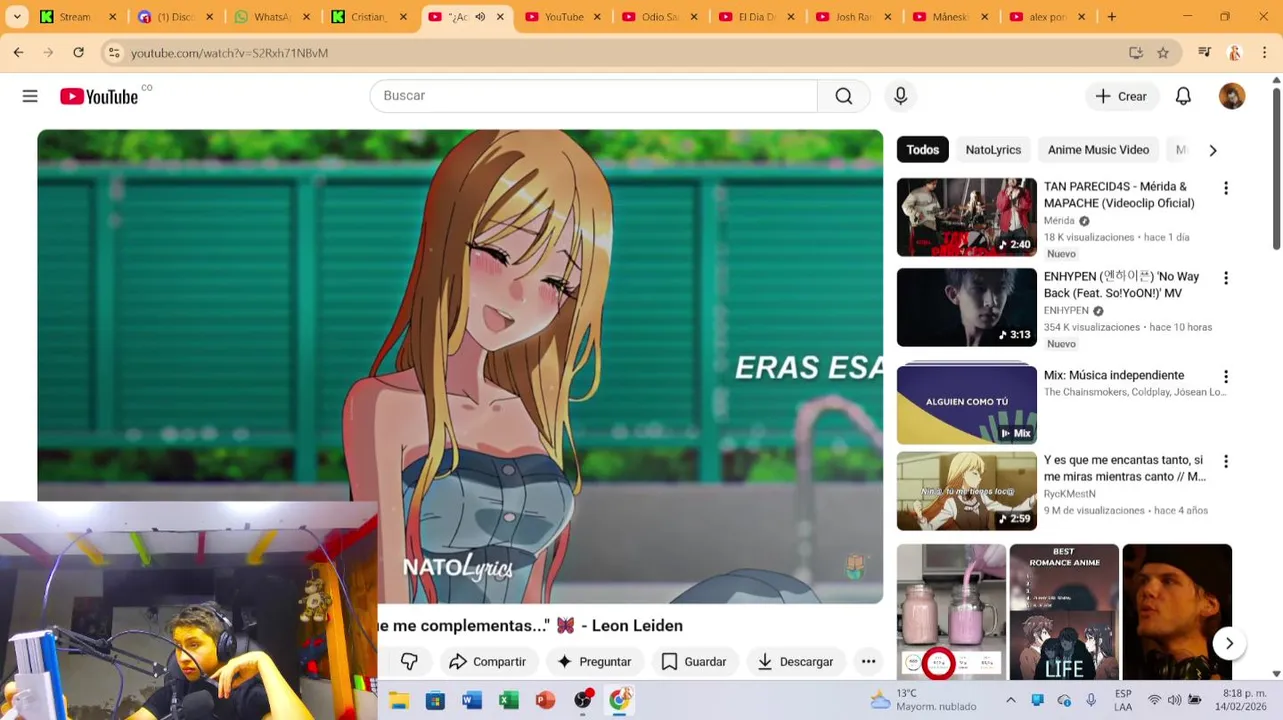Open Best Romance Anime short
This screenshot has width=1283, height=720.
[x=1064, y=612]
